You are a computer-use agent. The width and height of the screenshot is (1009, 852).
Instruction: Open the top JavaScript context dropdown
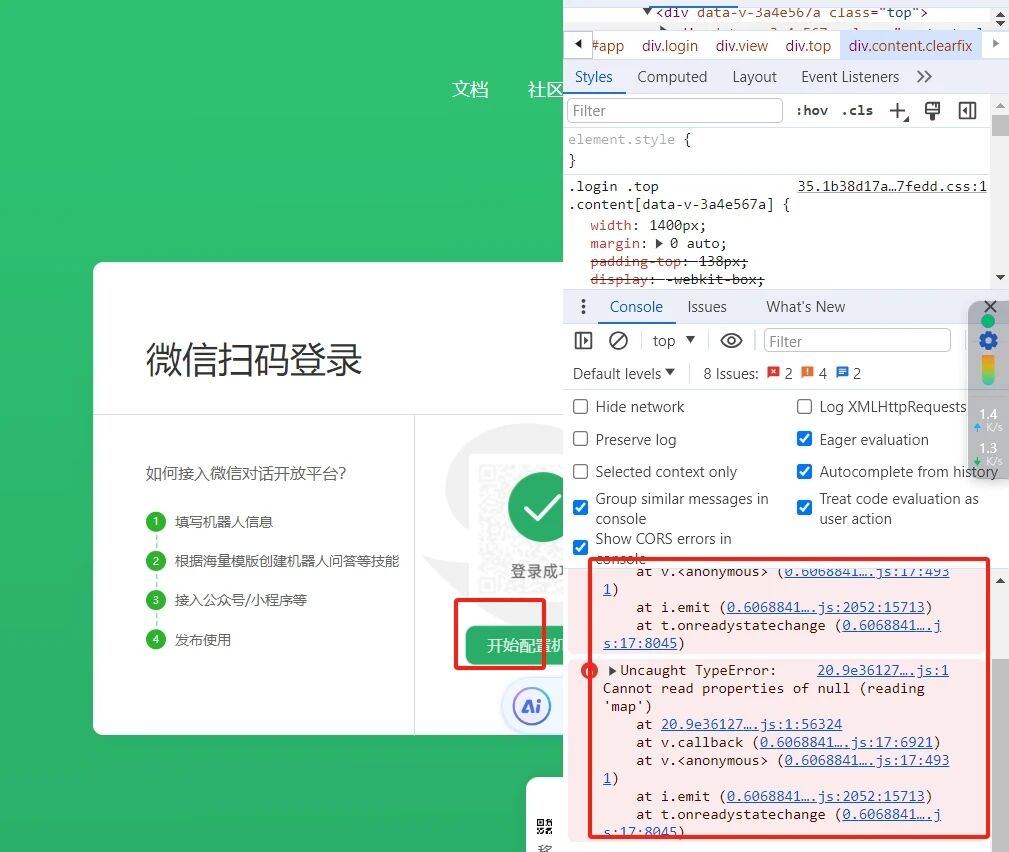[673, 340]
